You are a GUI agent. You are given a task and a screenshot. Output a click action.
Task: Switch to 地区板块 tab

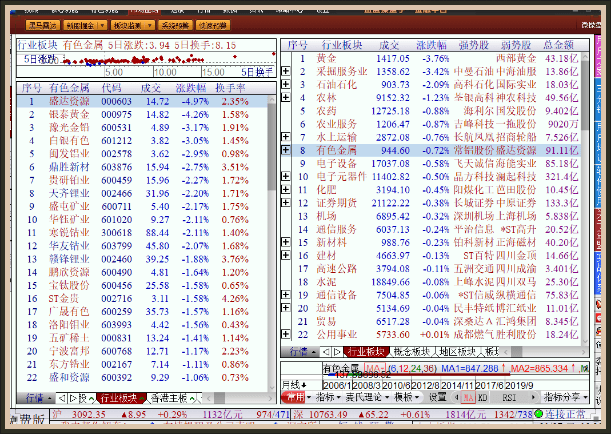tap(457, 352)
